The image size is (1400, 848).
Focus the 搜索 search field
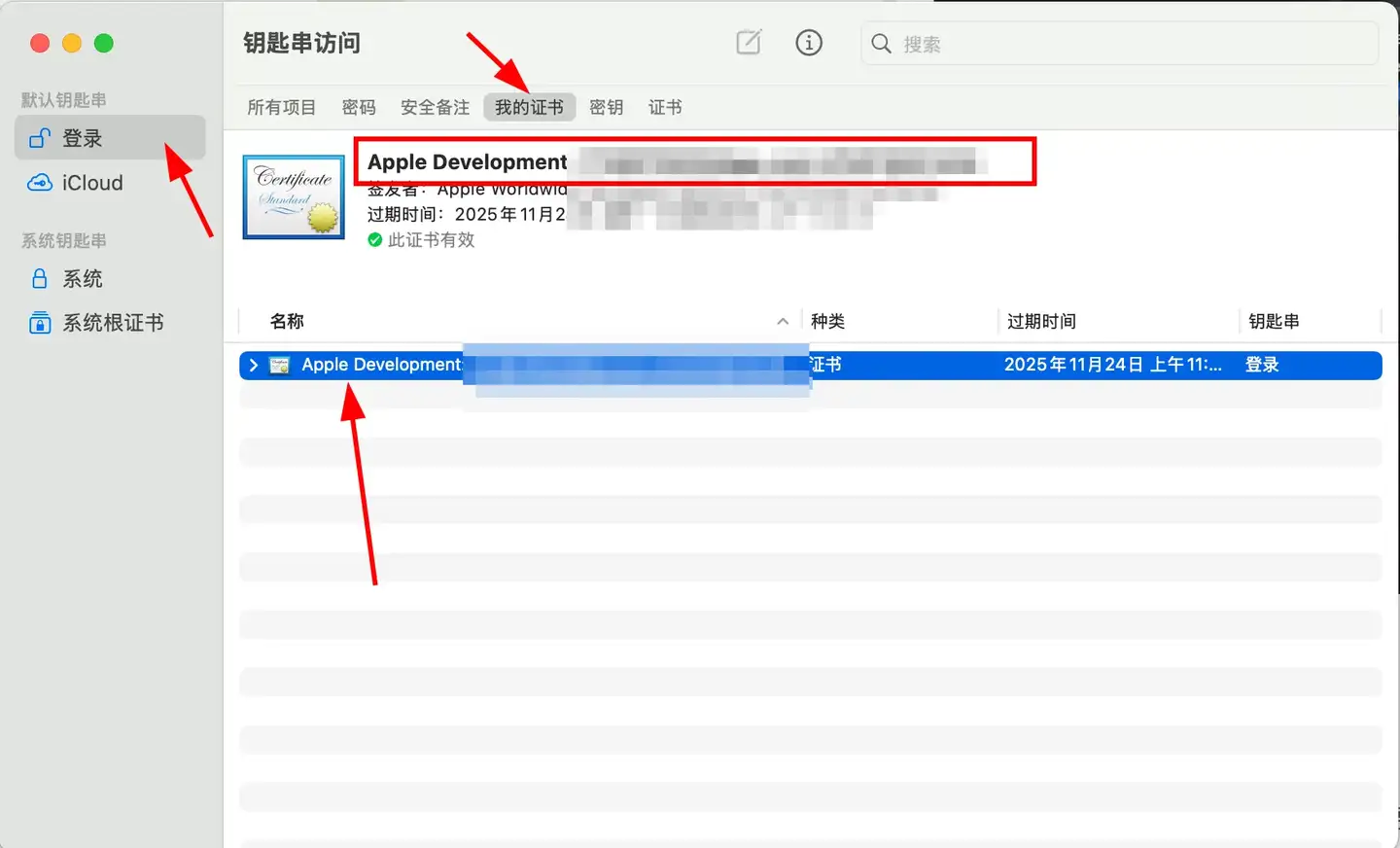pos(1120,44)
